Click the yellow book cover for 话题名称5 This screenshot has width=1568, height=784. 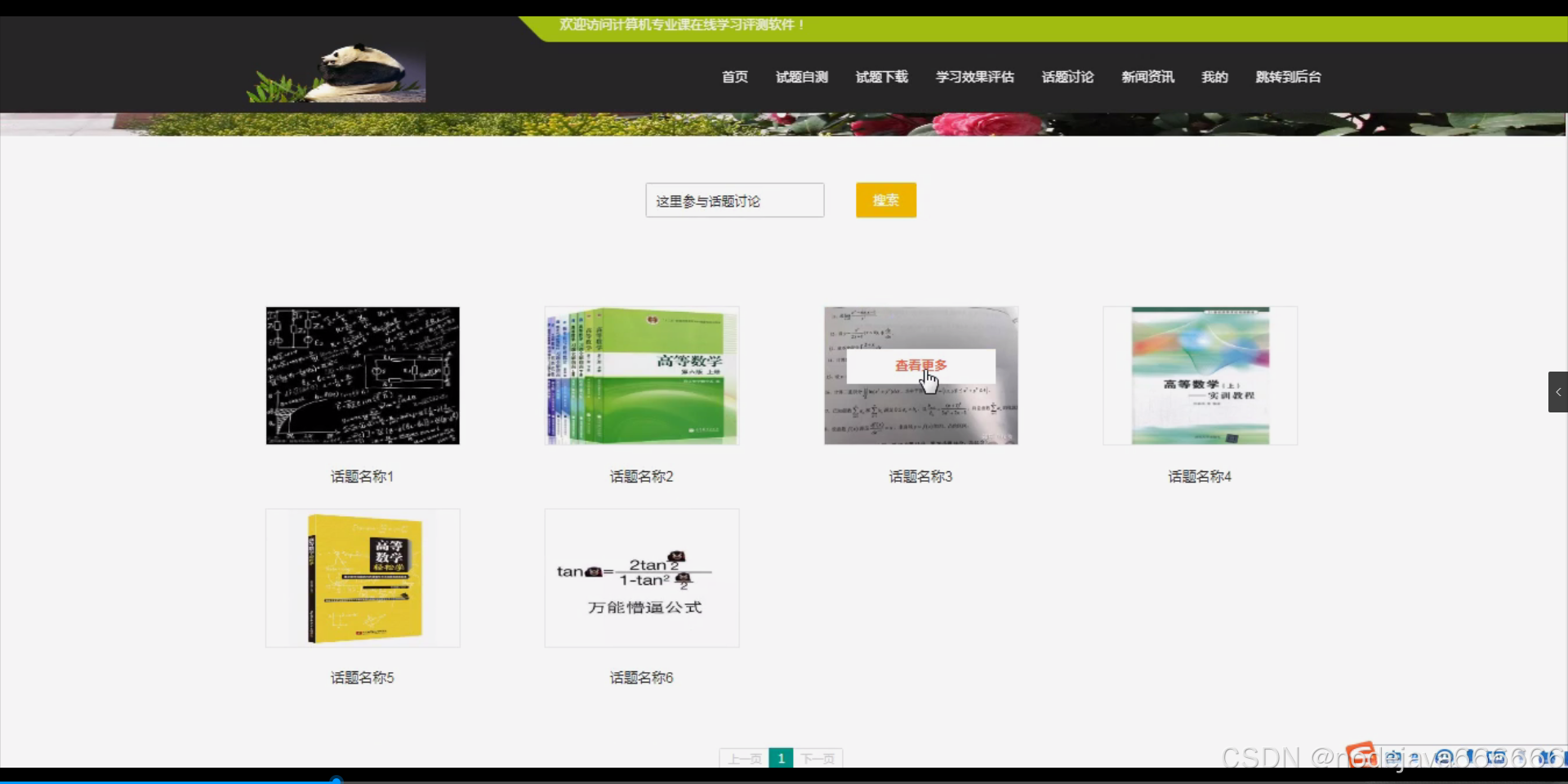coord(362,577)
